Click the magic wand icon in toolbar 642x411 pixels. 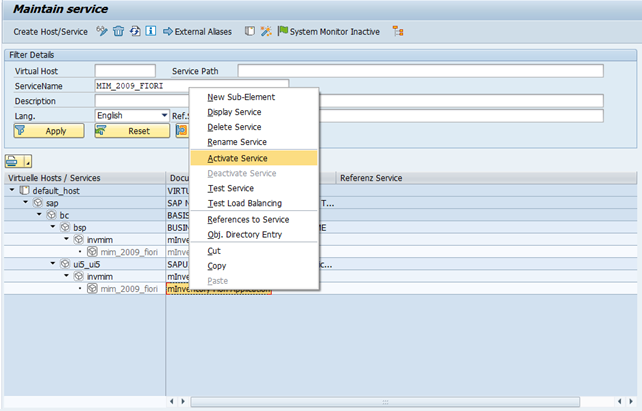pos(266,32)
